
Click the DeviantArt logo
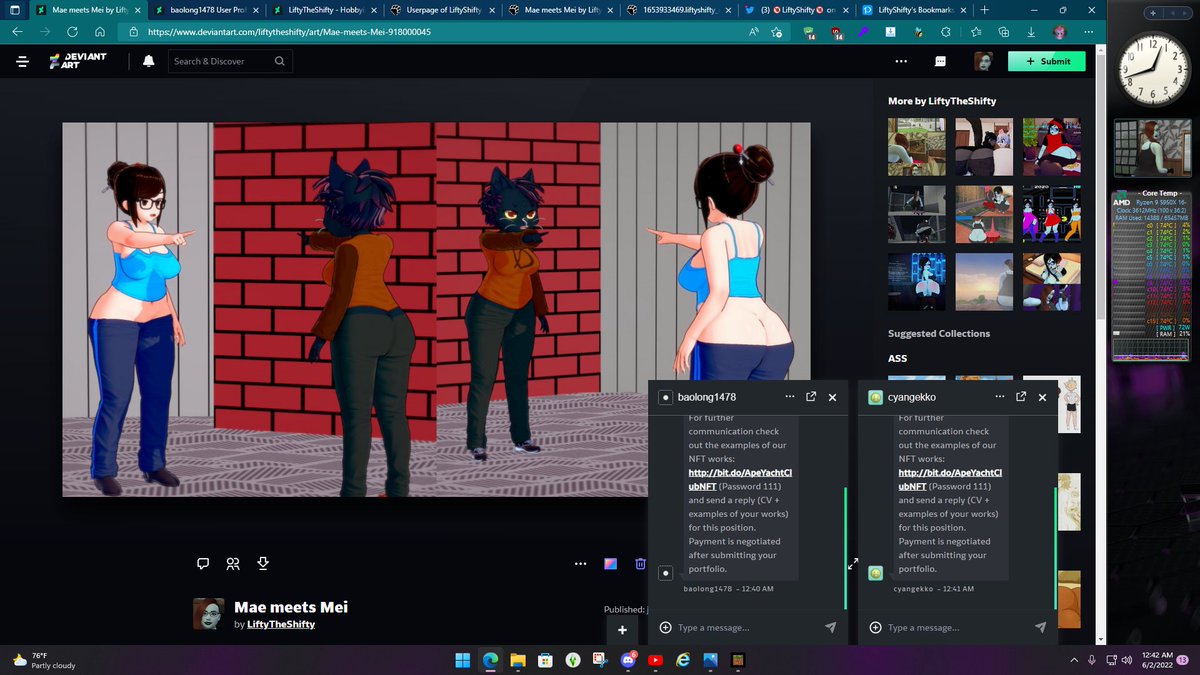[x=77, y=61]
